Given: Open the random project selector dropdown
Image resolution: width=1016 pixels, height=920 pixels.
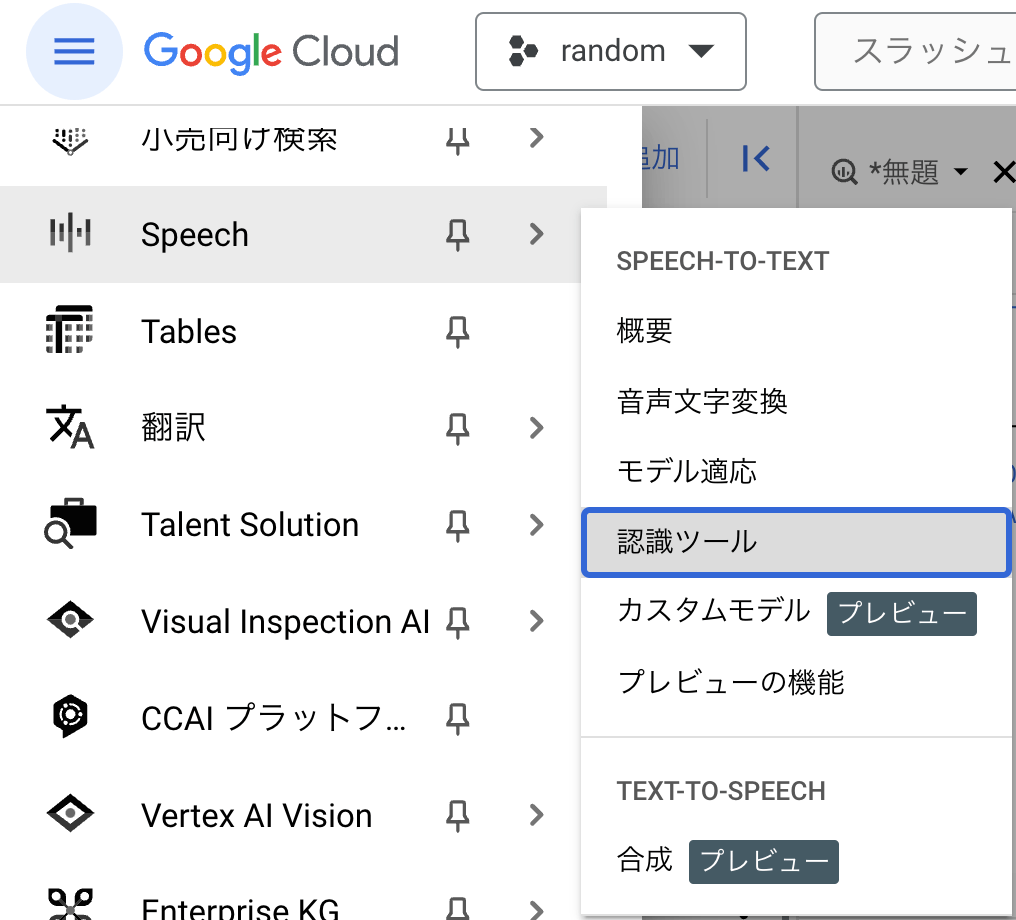Looking at the screenshot, I should click(x=610, y=51).
